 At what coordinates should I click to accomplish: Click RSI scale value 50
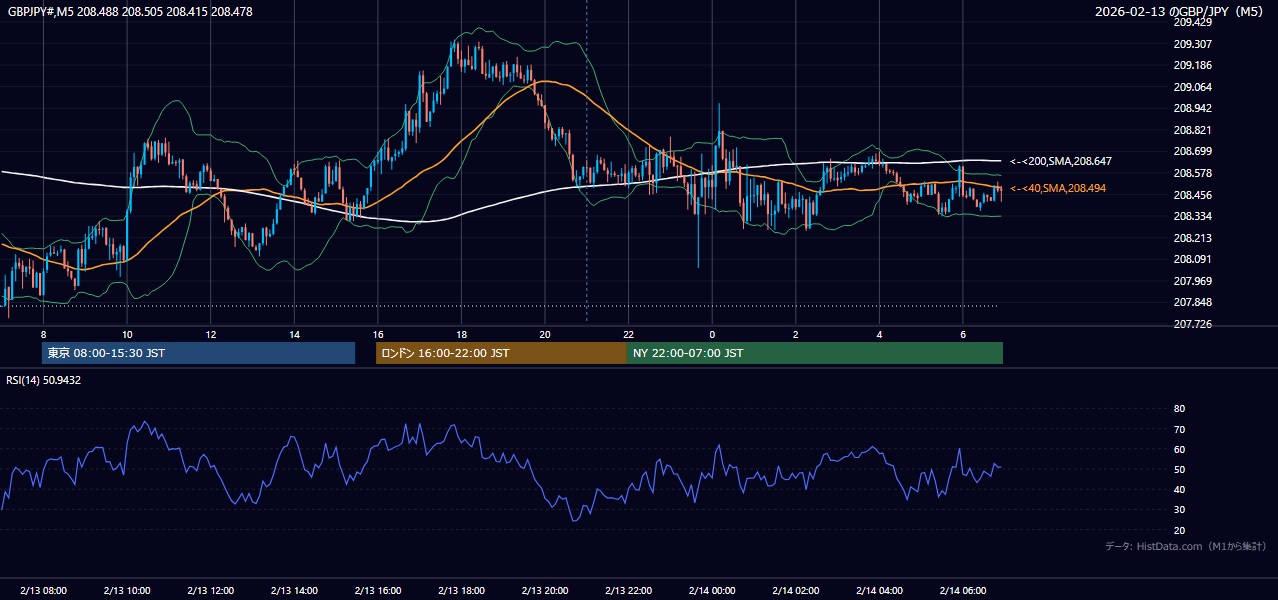click(x=1179, y=469)
